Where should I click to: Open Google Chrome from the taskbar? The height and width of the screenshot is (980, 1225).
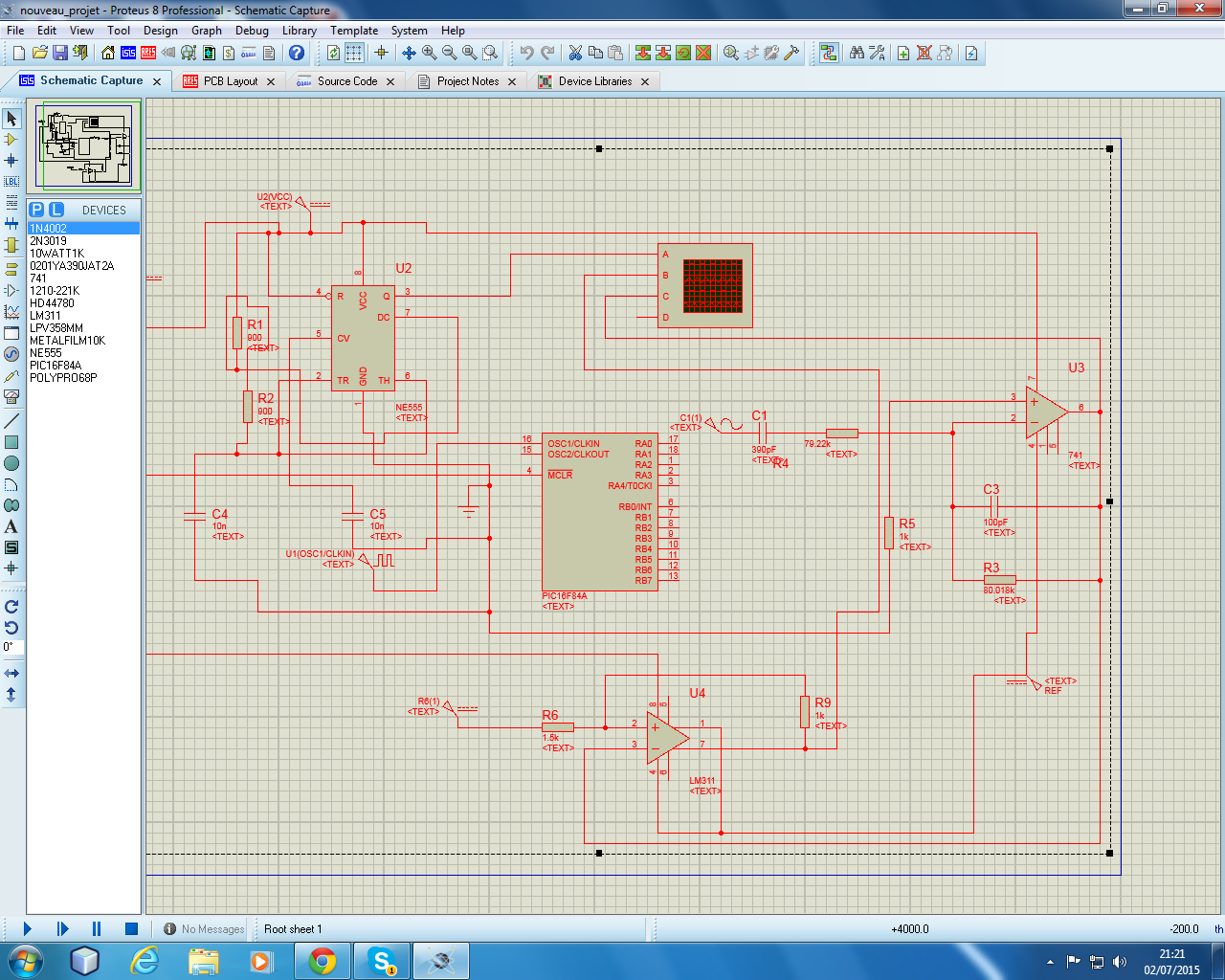click(x=323, y=961)
